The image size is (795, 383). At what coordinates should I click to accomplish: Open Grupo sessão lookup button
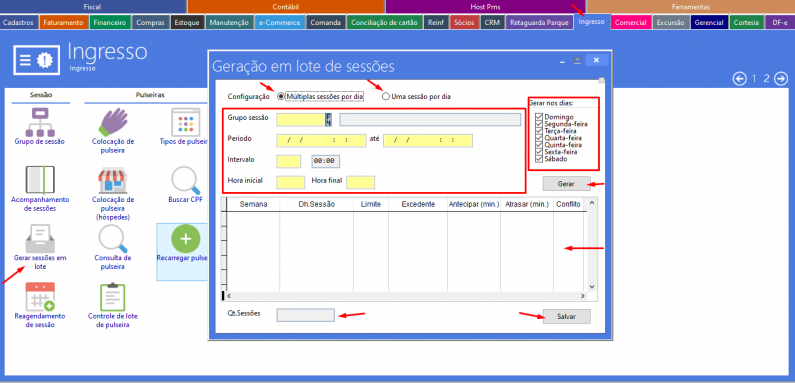[329, 120]
